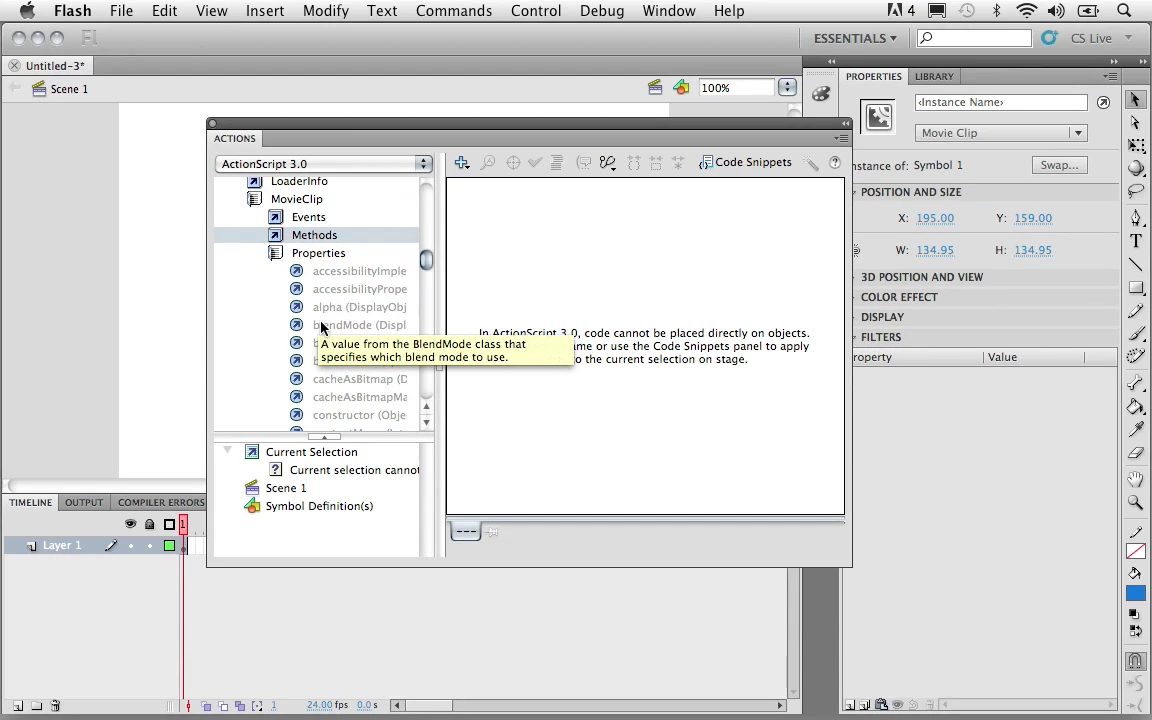Open Movie Clip symbol type dropdown

[x=1001, y=133]
